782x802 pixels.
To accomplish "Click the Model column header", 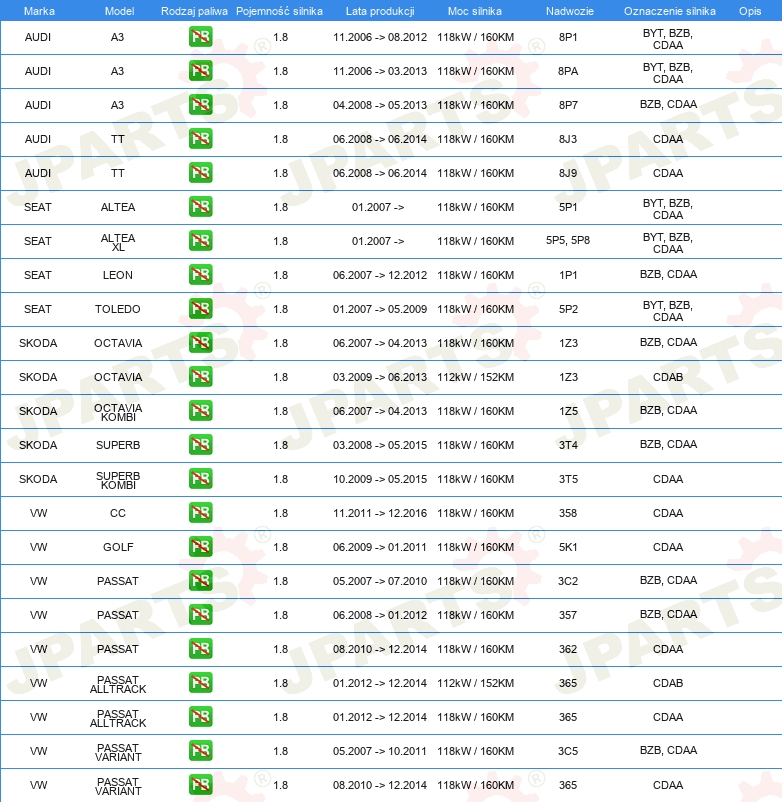I will 119,11.
